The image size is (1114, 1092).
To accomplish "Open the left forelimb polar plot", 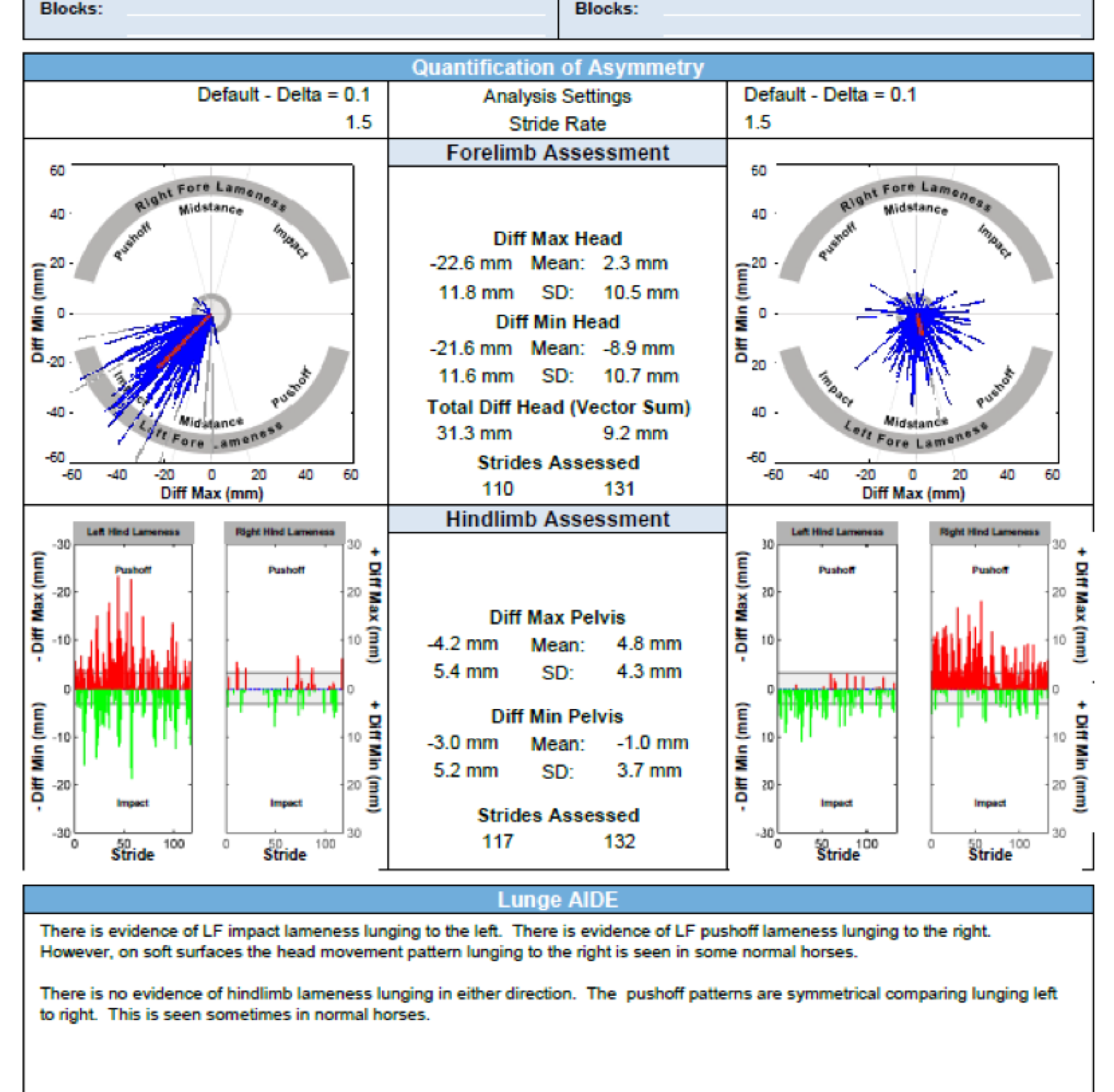I will [x=212, y=314].
